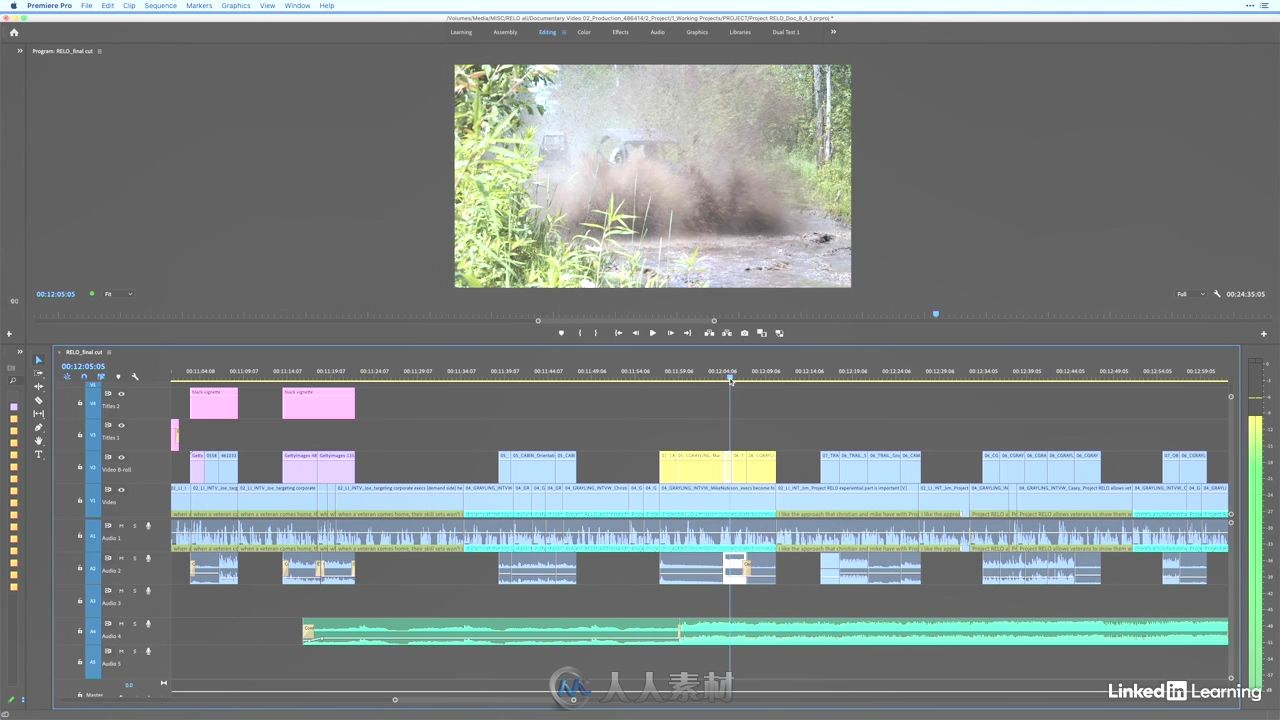Mute the Audio 2 track
Viewport: 1280px width, 720px height.
(x=121, y=559)
